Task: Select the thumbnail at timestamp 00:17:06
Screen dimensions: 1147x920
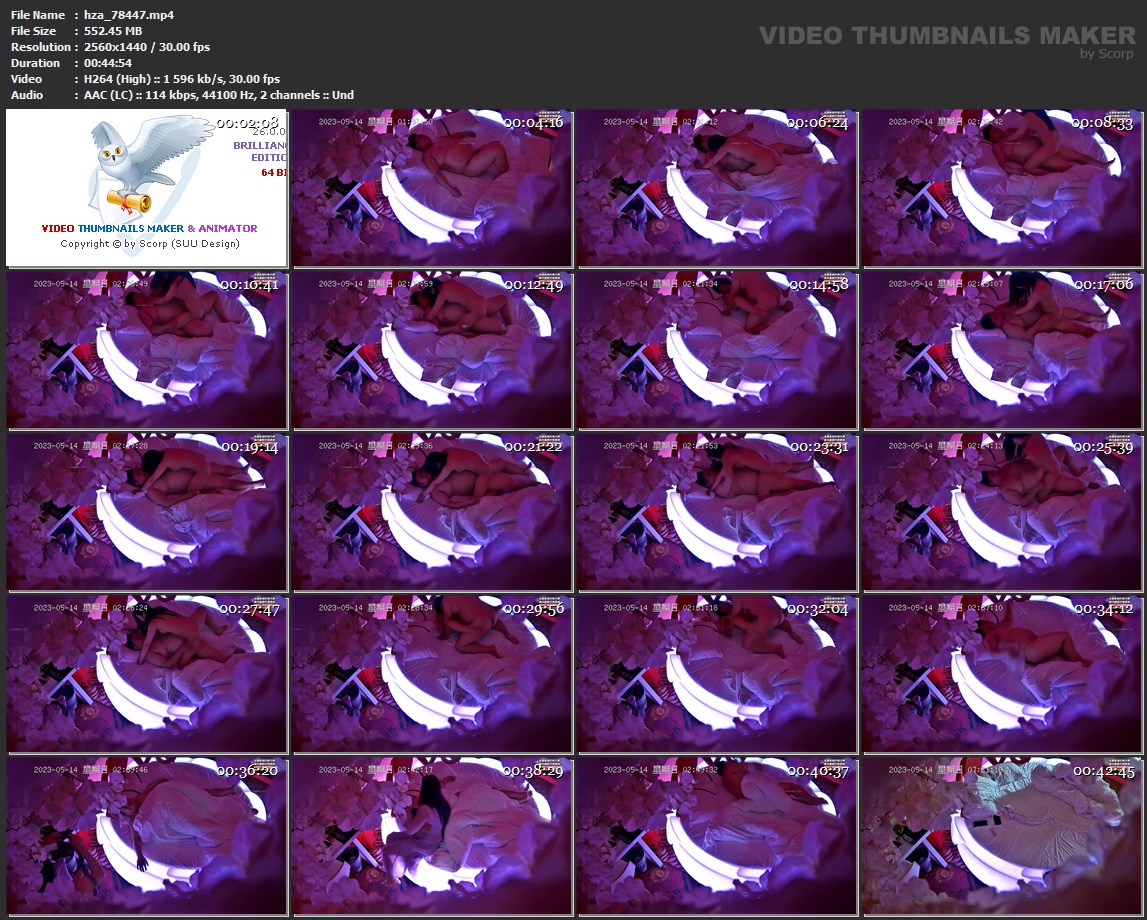Action: click(1002, 350)
